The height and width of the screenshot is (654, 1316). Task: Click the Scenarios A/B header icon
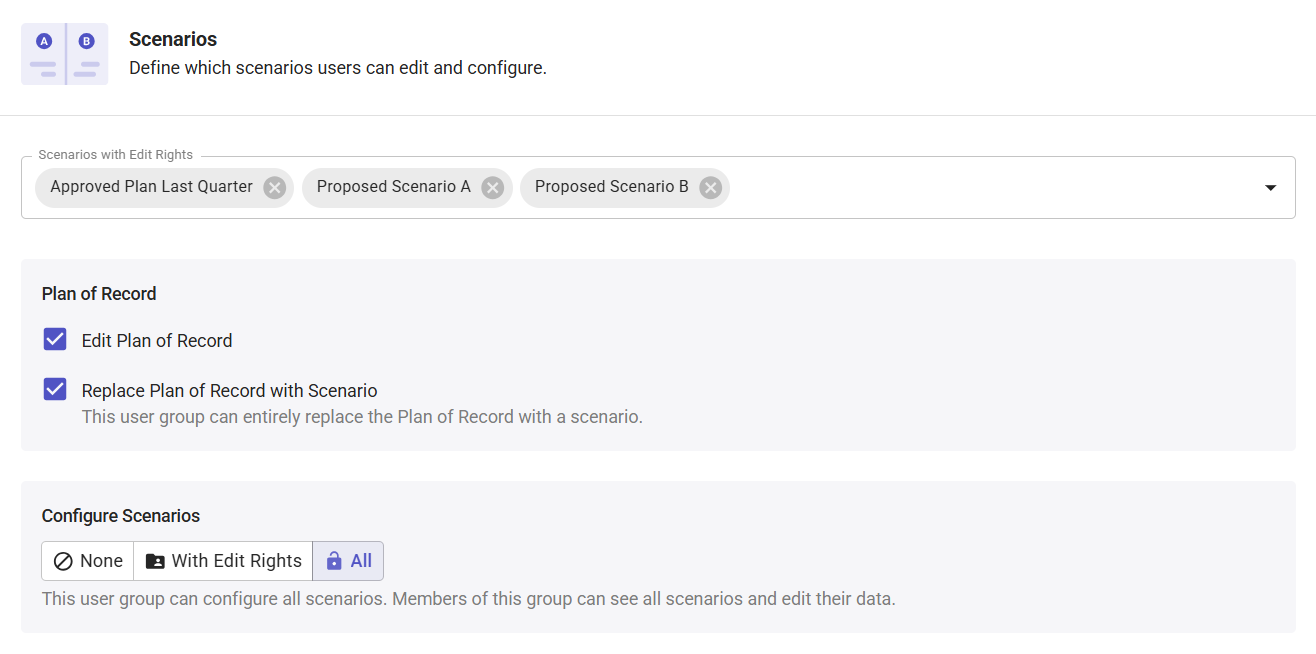pyautogui.click(x=65, y=54)
